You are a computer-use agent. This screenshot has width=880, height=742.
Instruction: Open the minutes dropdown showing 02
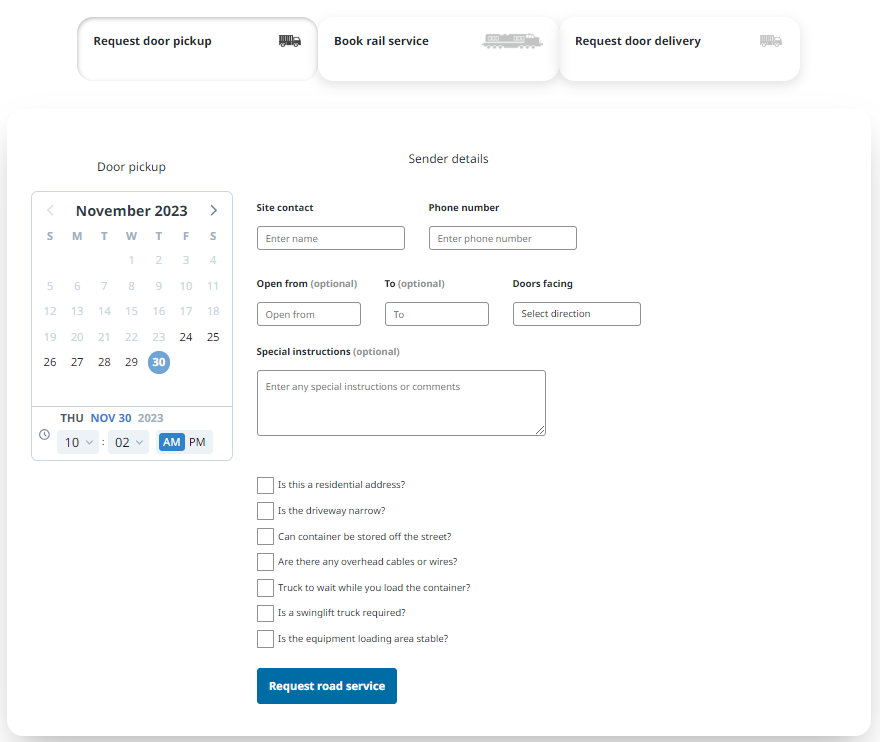[129, 442]
